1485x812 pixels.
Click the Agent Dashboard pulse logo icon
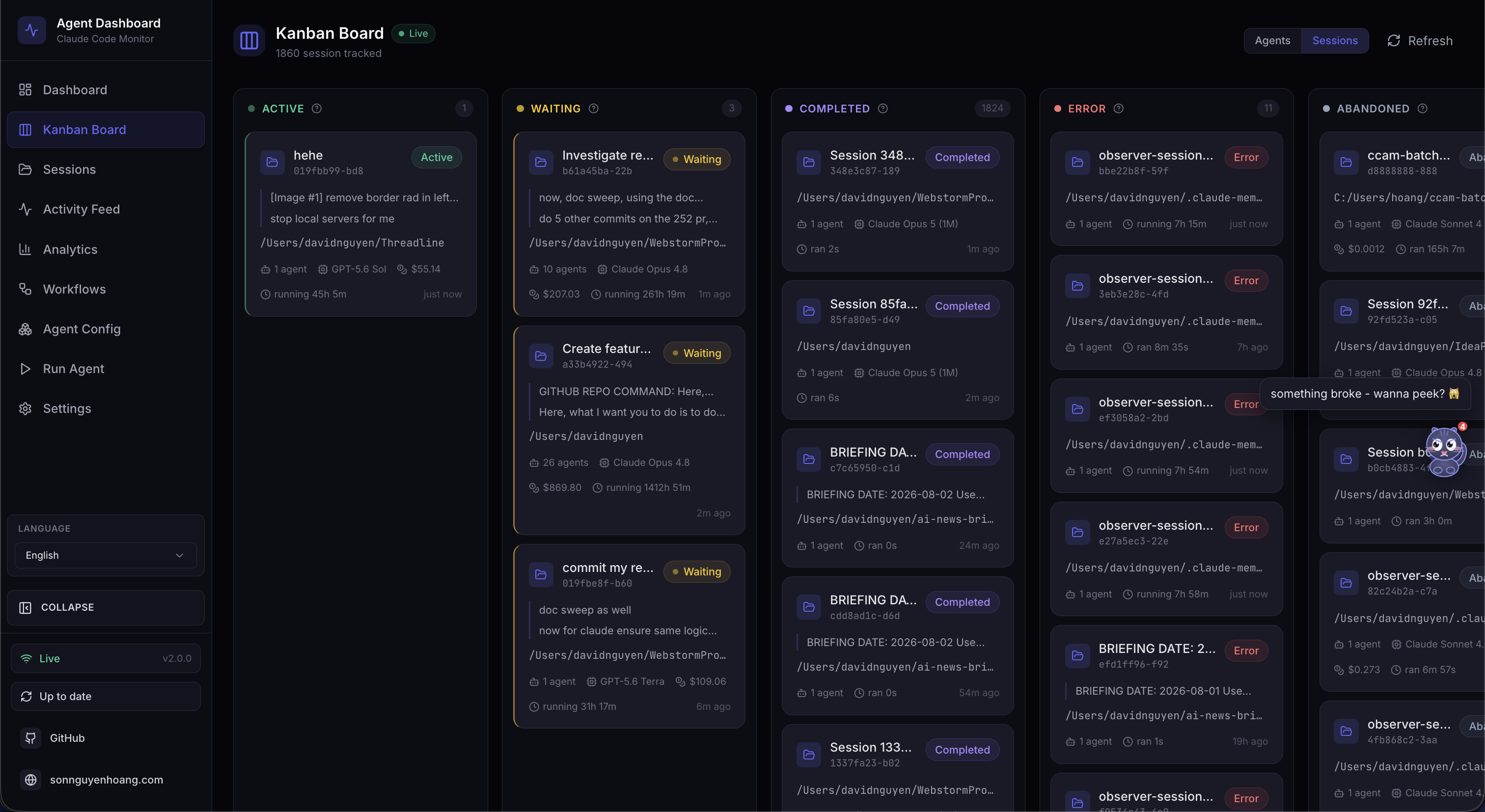pos(32,30)
